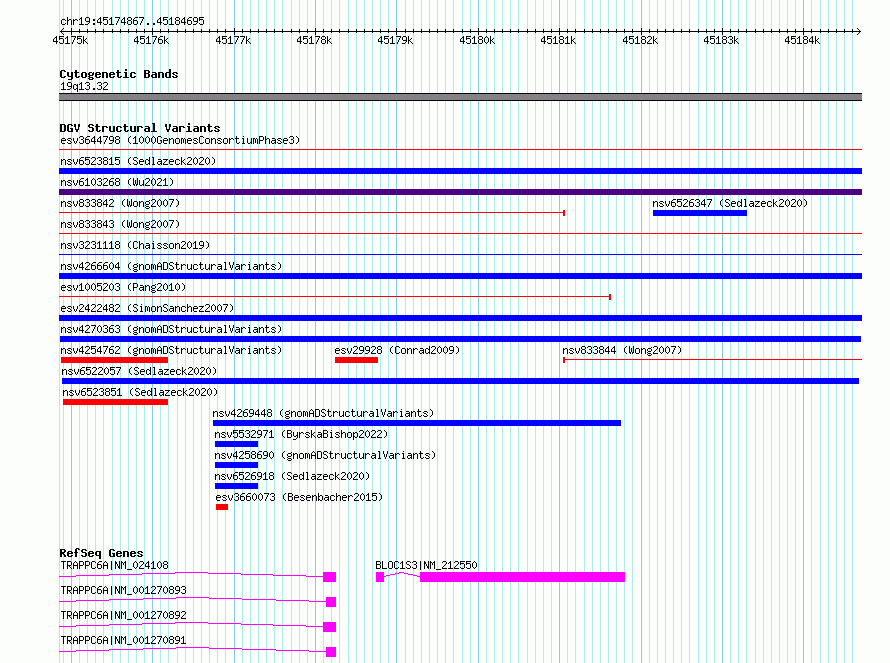Image resolution: width=890 pixels, height=663 pixels.
Task: Click the red bar under nsv6523851
Action: point(115,402)
